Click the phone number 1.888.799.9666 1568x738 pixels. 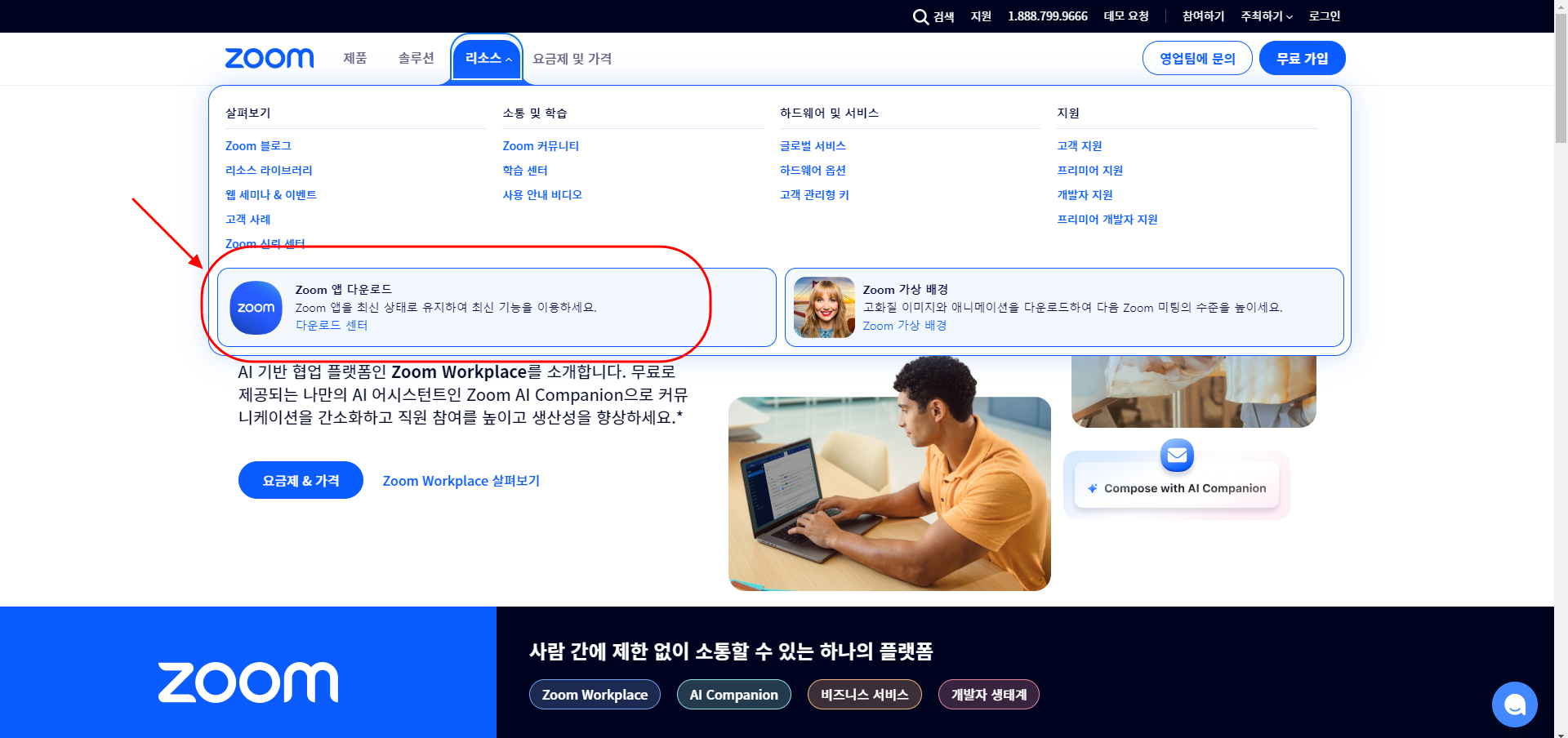1048,16
